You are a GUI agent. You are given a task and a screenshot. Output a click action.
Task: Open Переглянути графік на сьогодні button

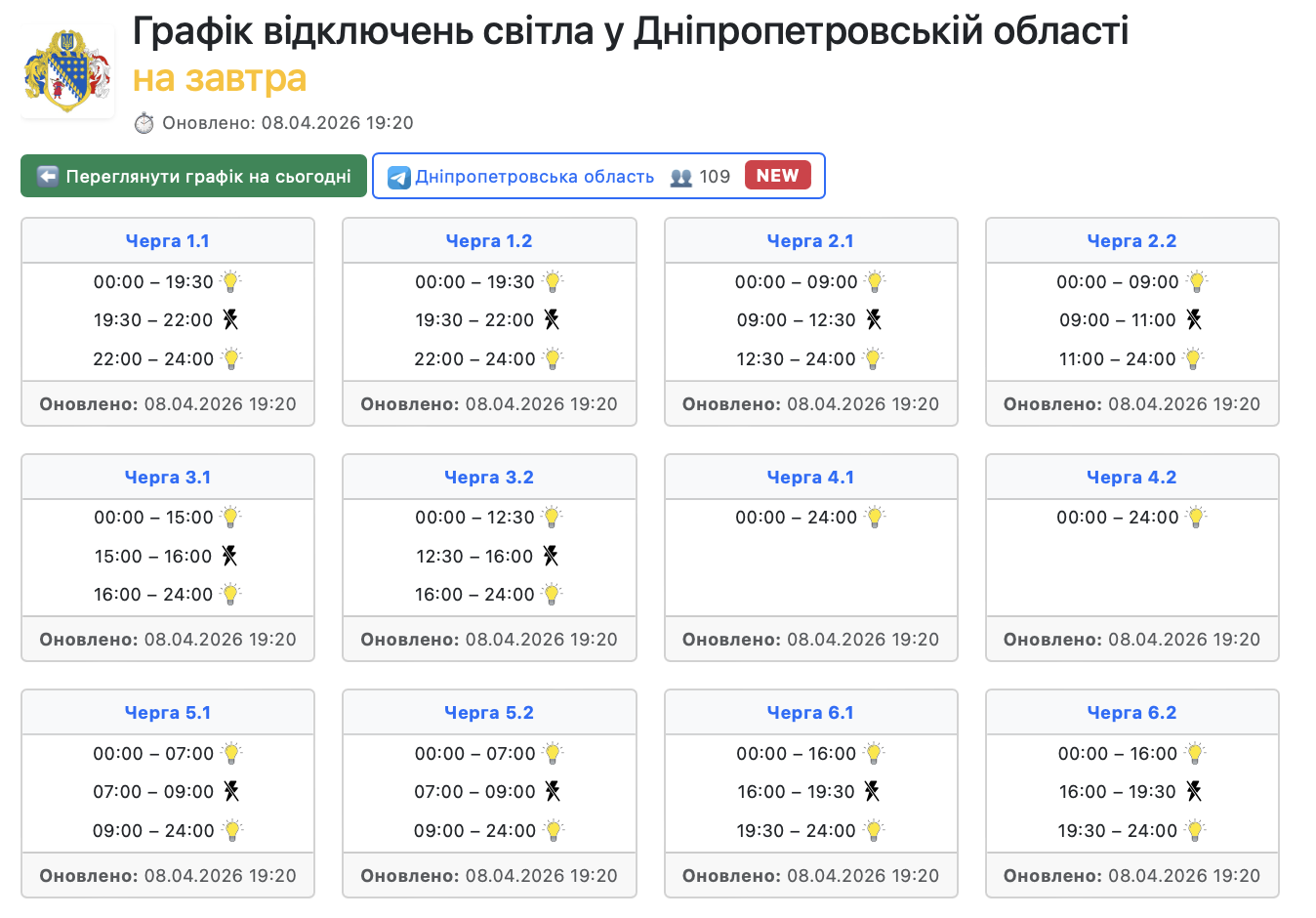coord(193,176)
